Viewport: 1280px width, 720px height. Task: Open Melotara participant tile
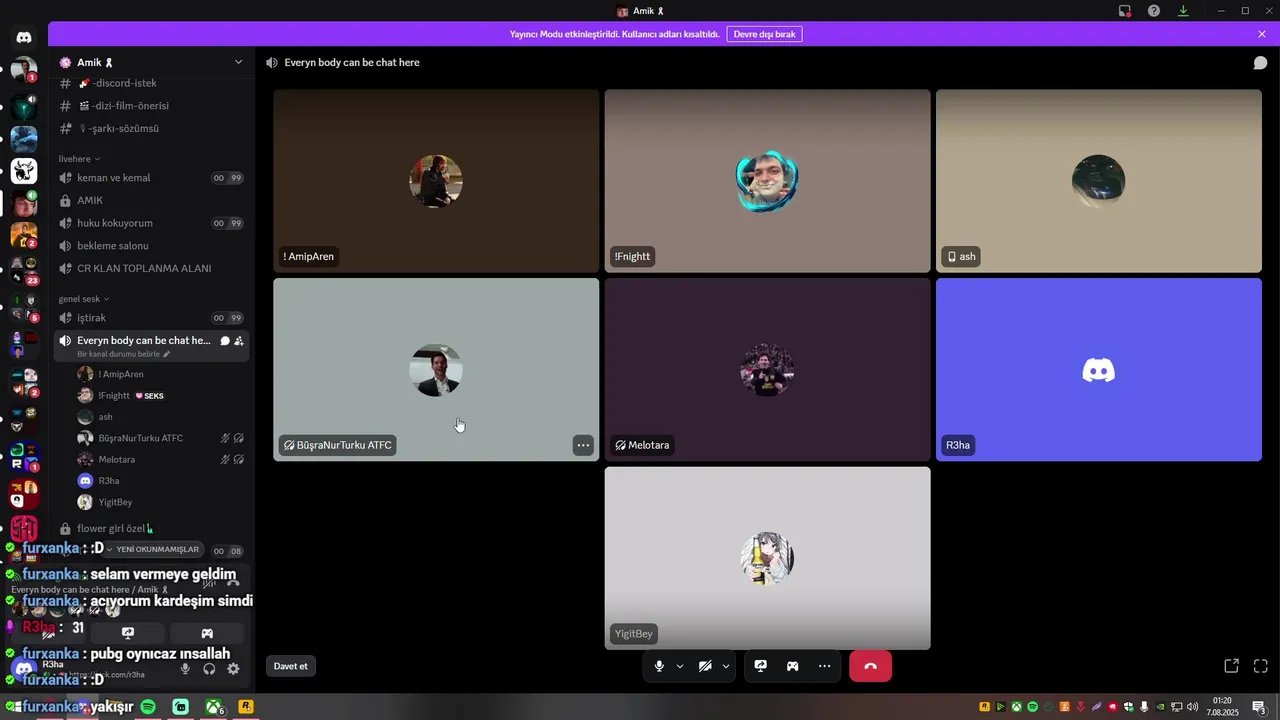click(767, 370)
